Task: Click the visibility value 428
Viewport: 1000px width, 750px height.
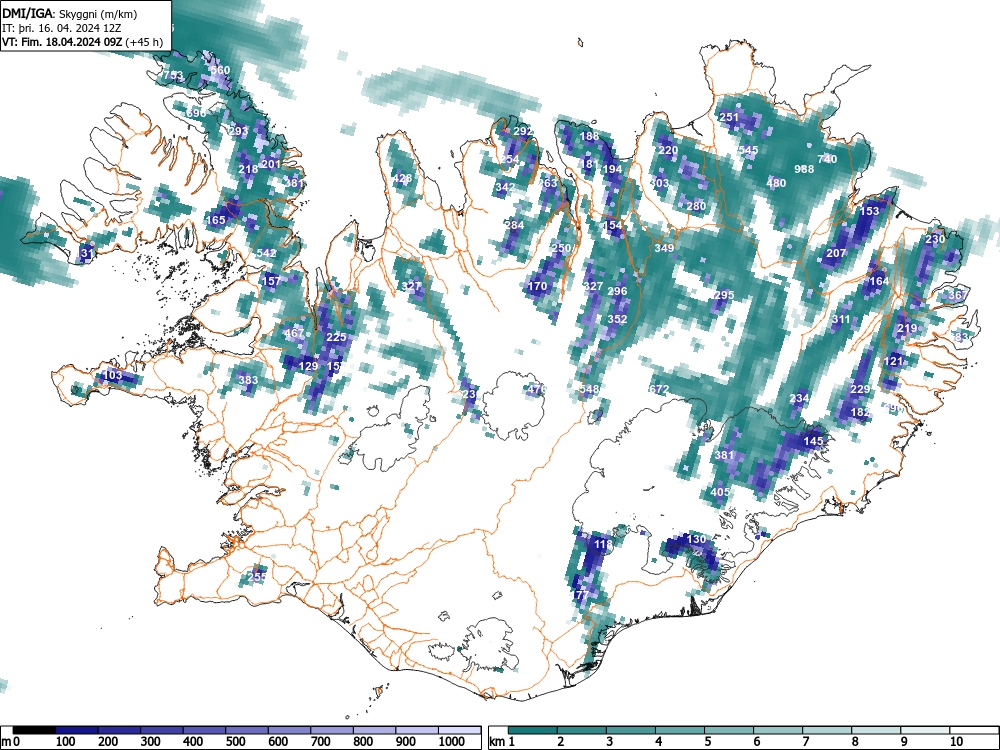Action: coord(402,178)
